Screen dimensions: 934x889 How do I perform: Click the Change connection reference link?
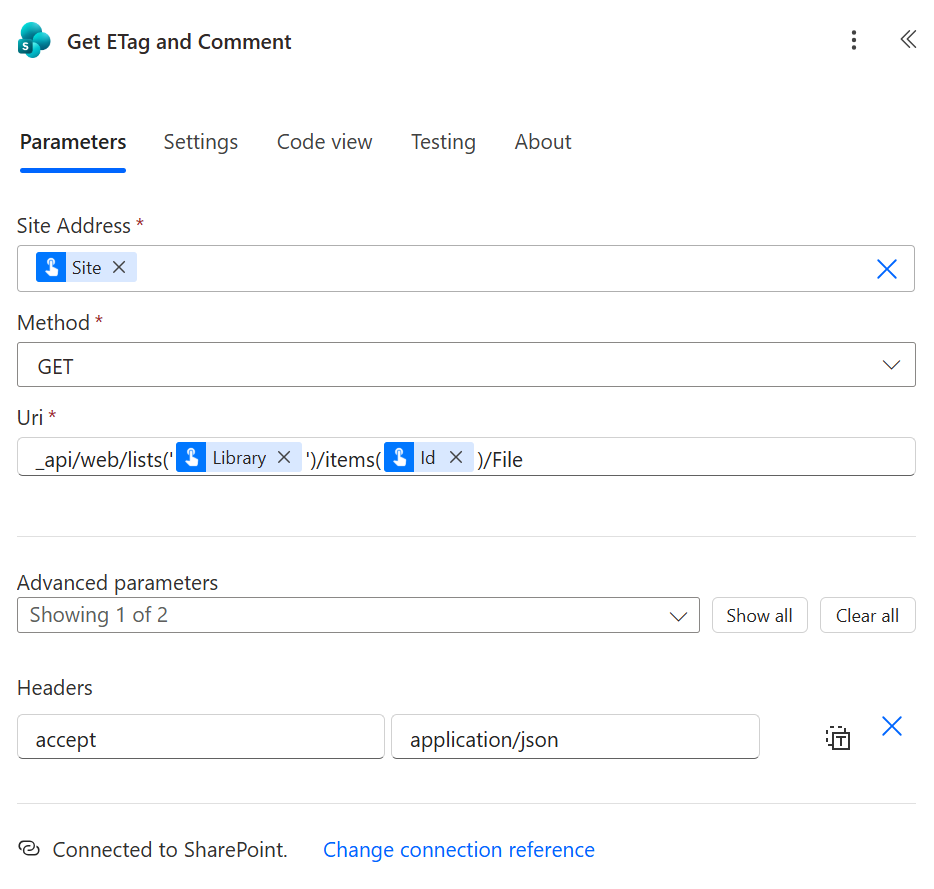point(458,849)
